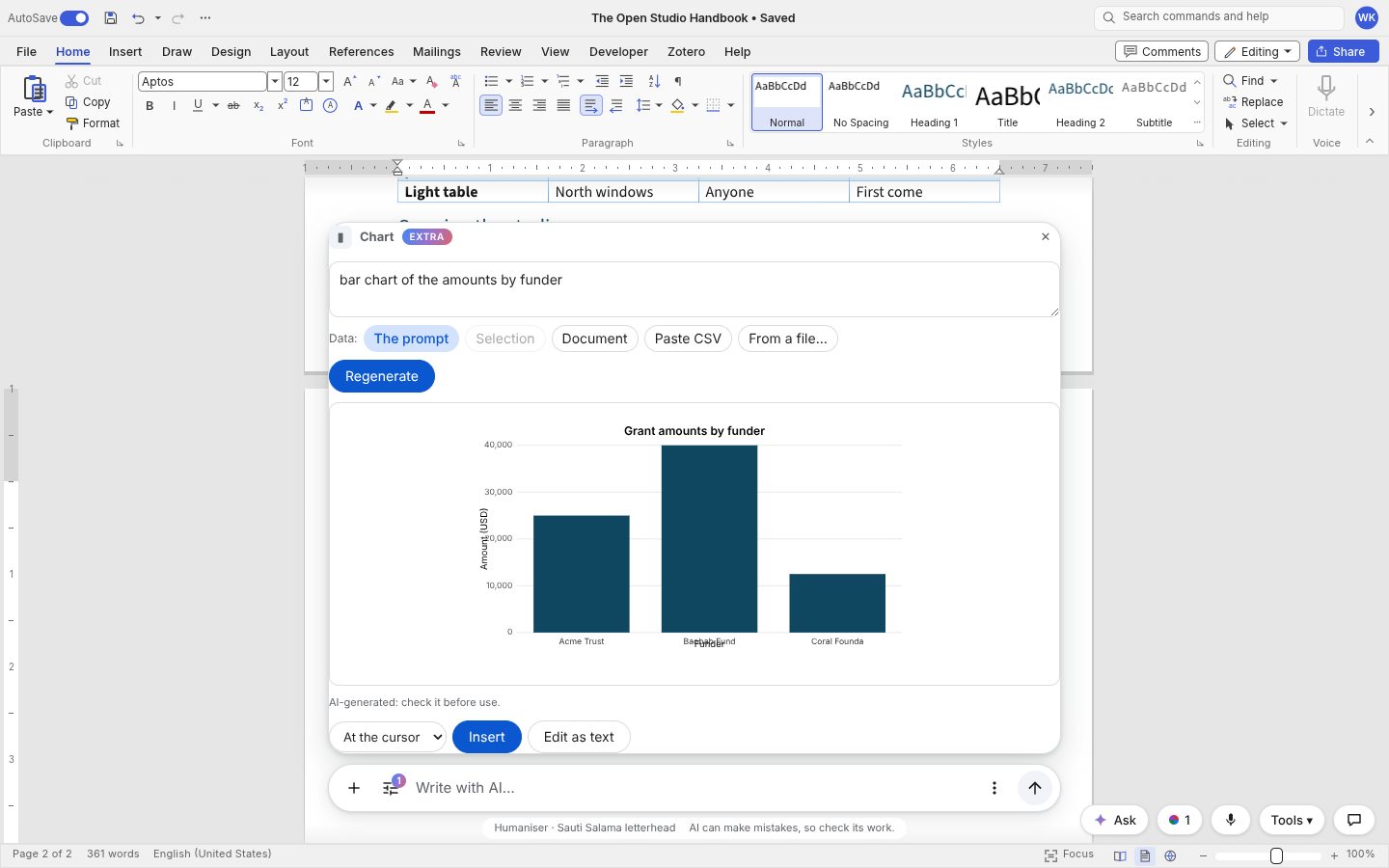Screen dimensions: 1389x868
Task: Send the AI prompt with arrow button
Action: coord(1035,788)
